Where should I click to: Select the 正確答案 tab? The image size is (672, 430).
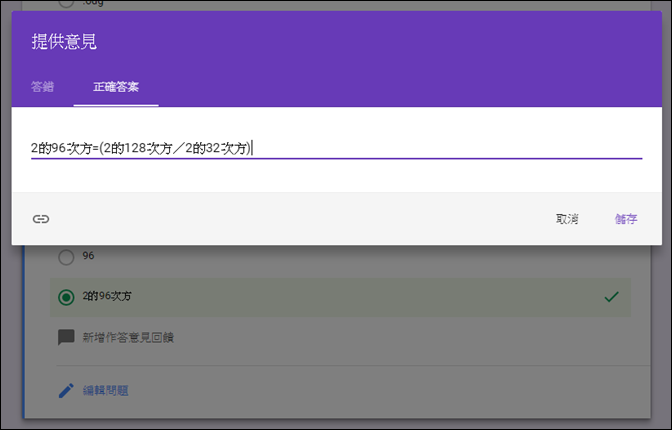pyautogui.click(x=116, y=87)
